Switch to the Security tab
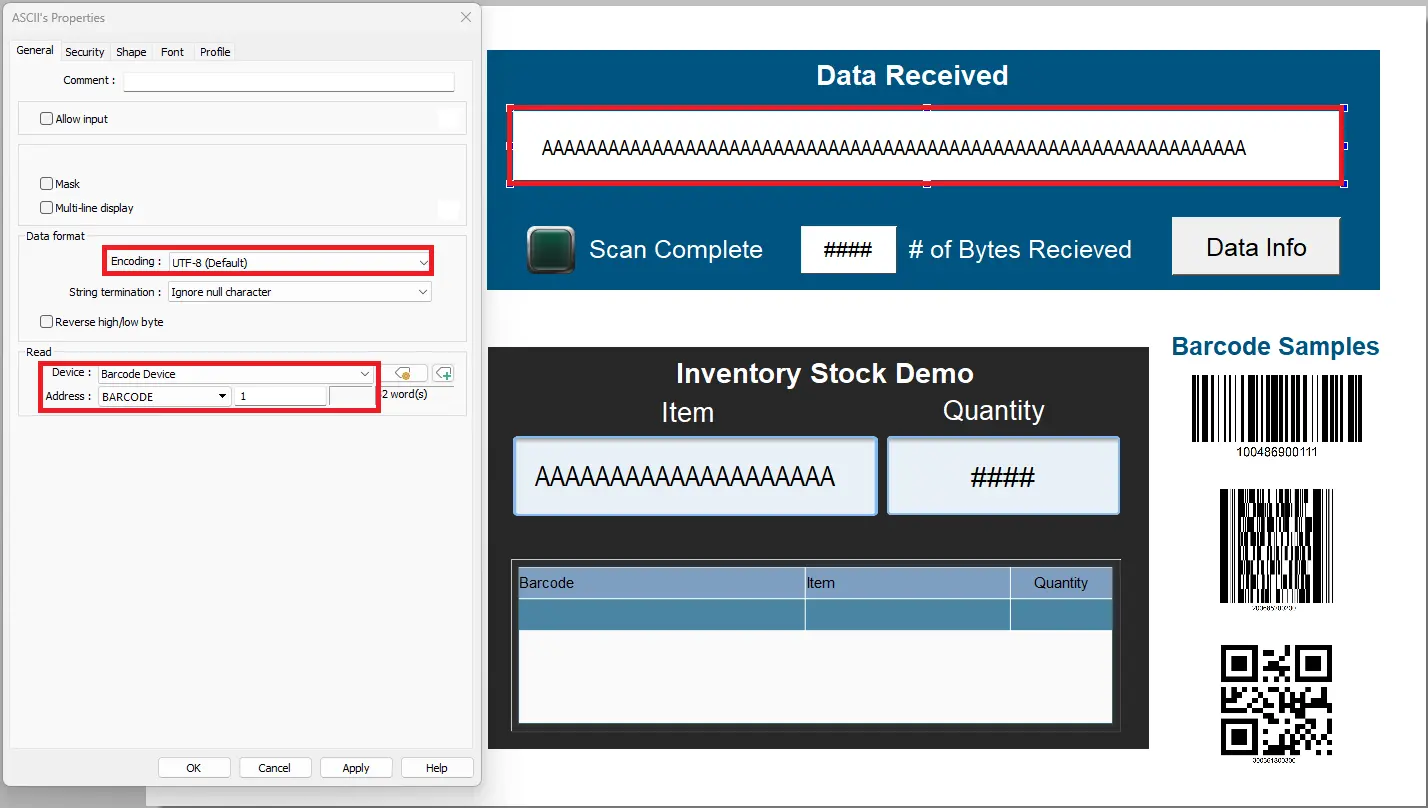 click(x=84, y=51)
